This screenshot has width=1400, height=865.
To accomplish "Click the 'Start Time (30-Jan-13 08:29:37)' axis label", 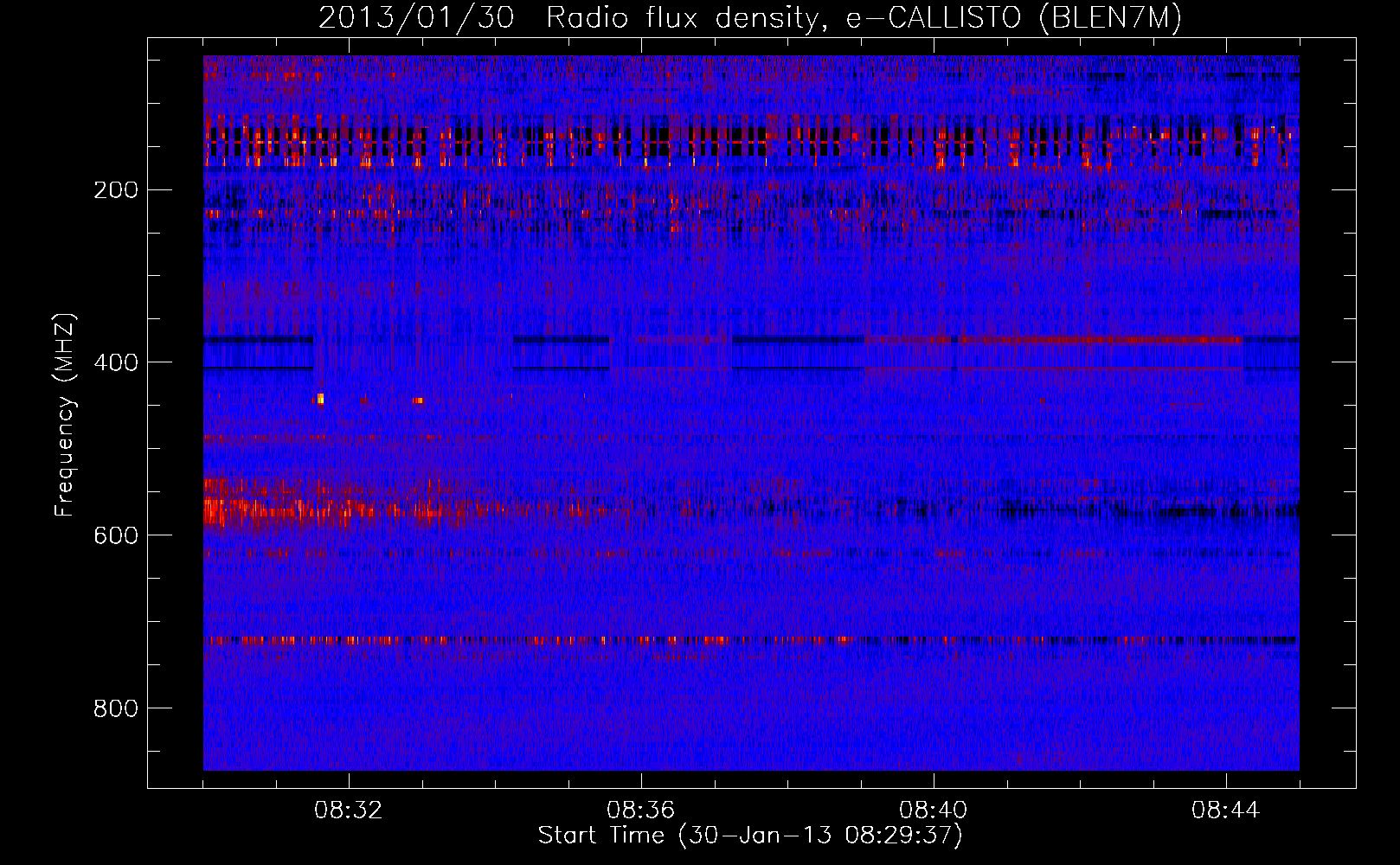I will (750, 836).
